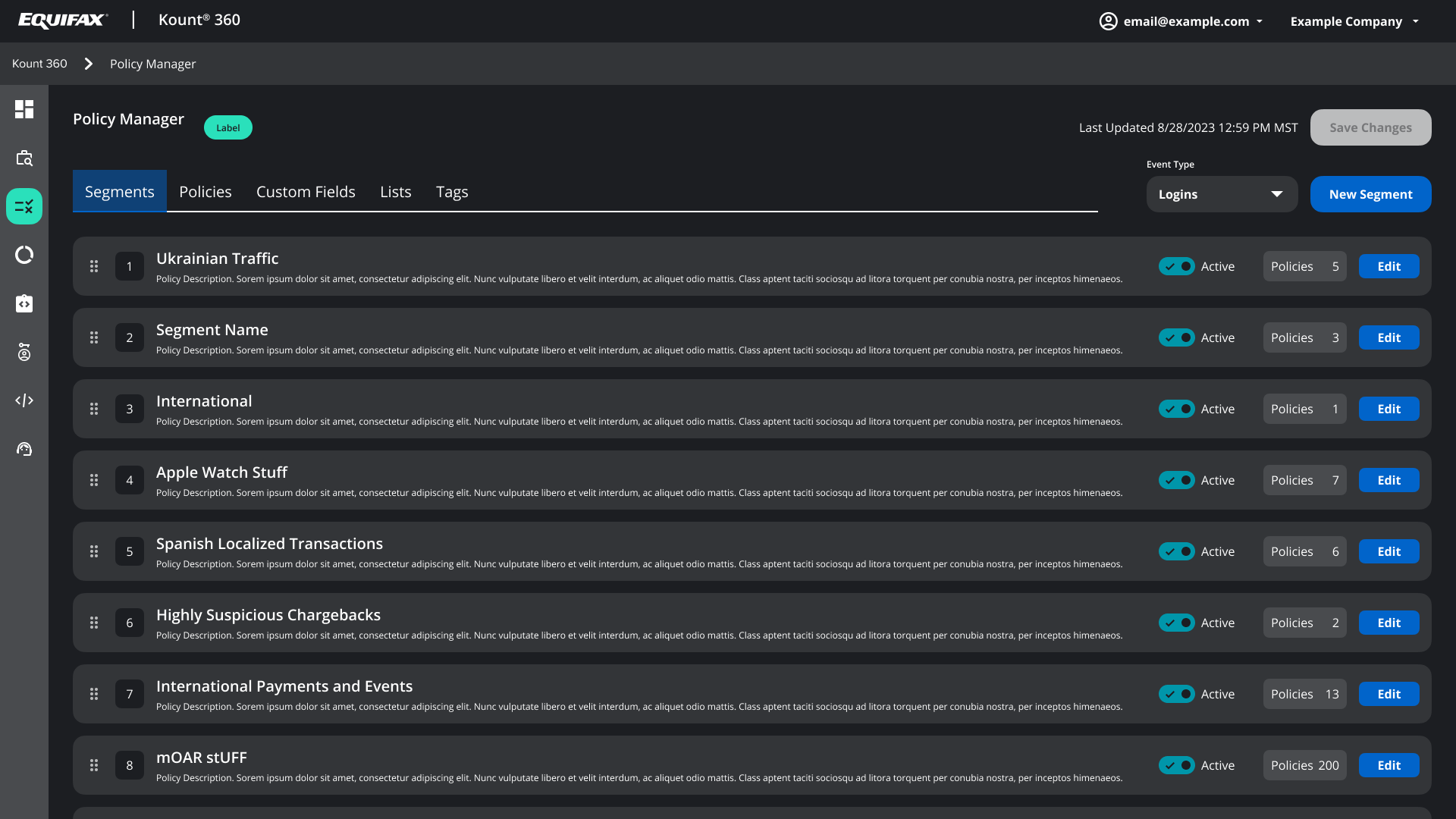Create a New Segment
Viewport: 1456px width, 819px height.
[x=1370, y=194]
